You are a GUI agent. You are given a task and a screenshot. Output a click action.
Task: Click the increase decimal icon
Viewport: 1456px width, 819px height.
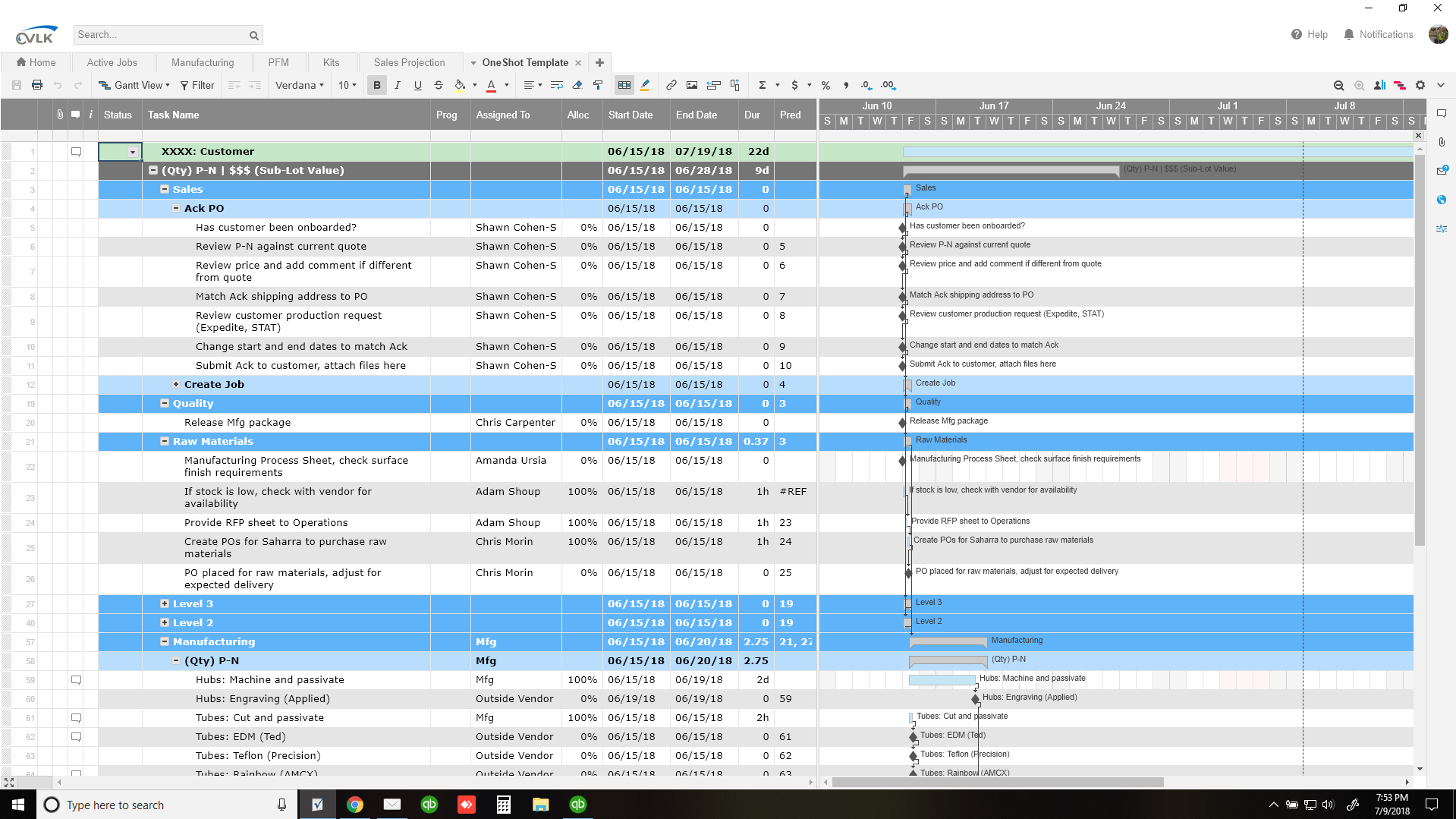pyautogui.click(x=888, y=85)
